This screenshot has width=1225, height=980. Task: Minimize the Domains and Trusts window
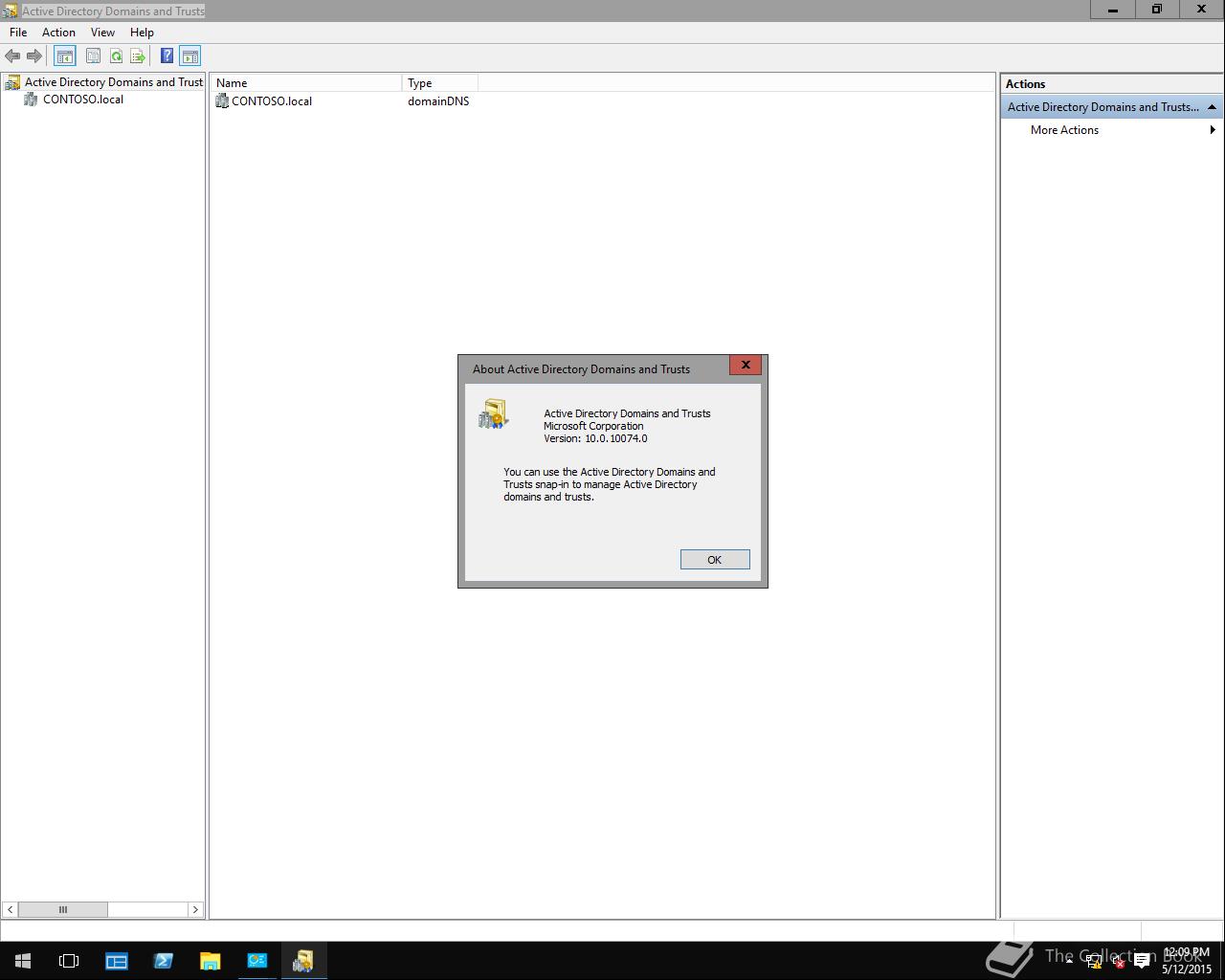pyautogui.click(x=1113, y=10)
